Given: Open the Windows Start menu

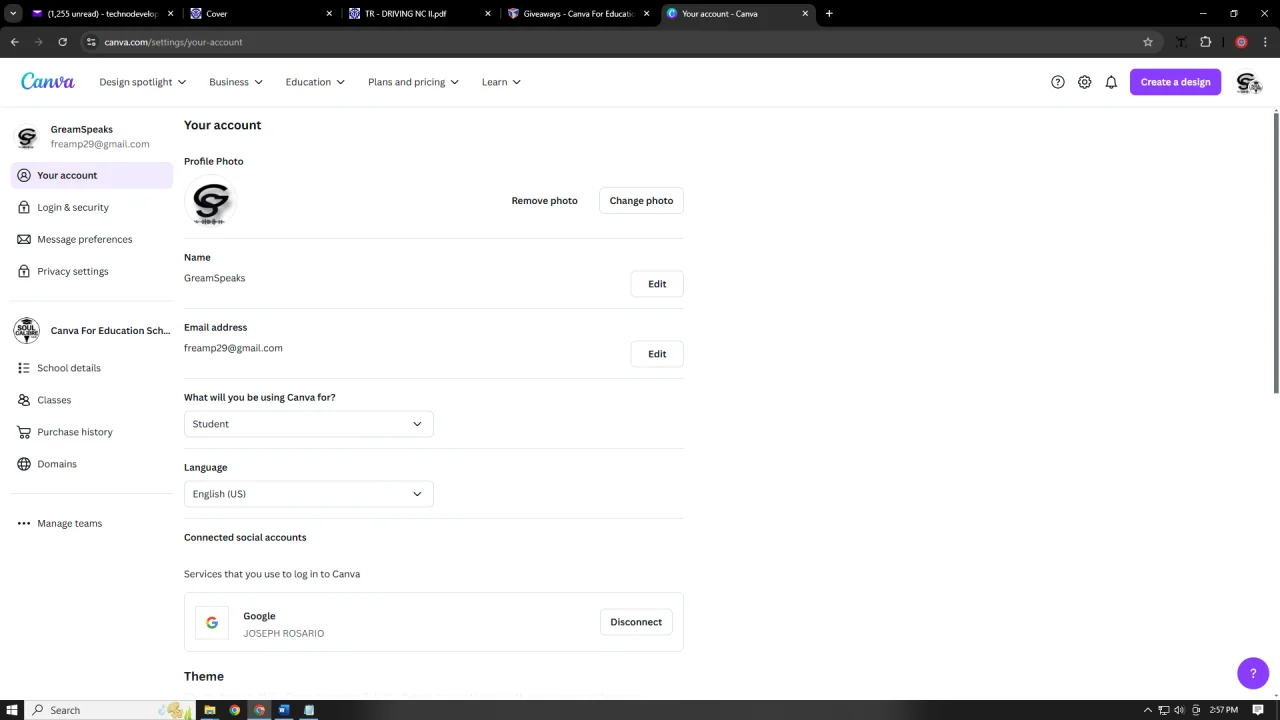Looking at the screenshot, I should (x=12, y=710).
